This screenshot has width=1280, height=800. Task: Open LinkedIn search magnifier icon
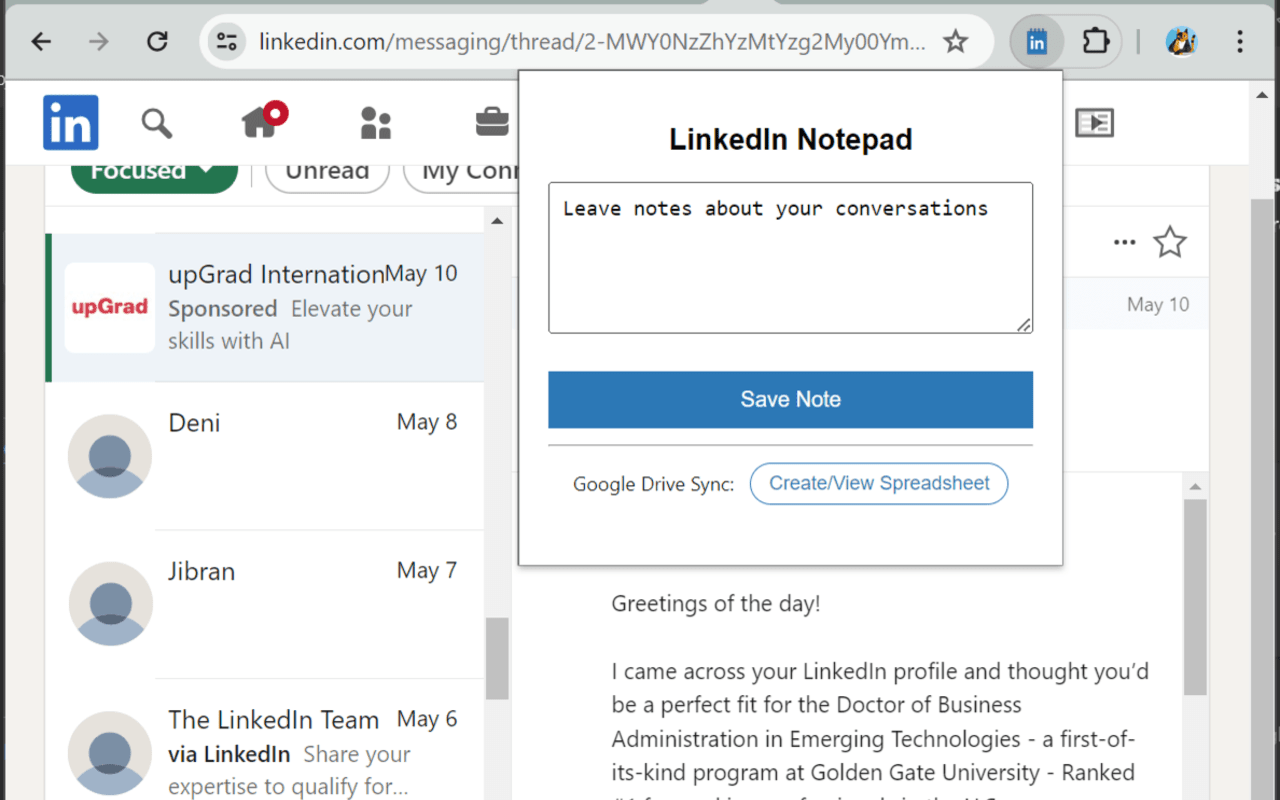[x=157, y=124]
